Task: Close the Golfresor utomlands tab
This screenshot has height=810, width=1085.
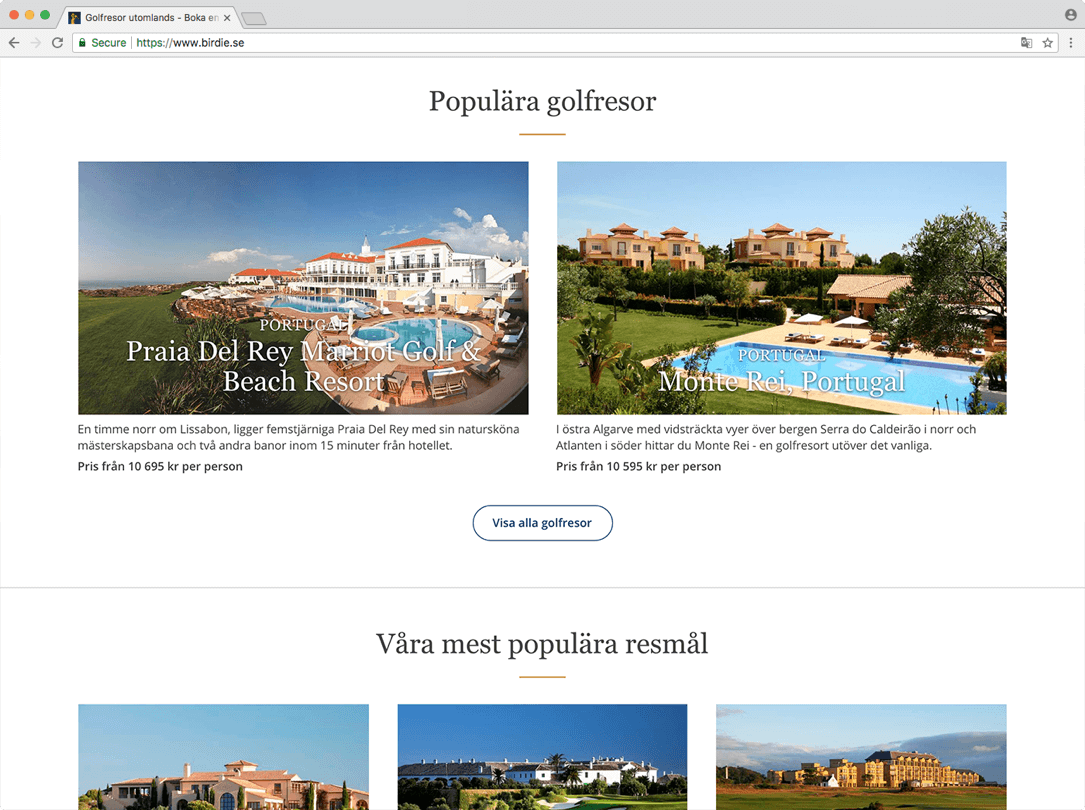Action: [227, 18]
